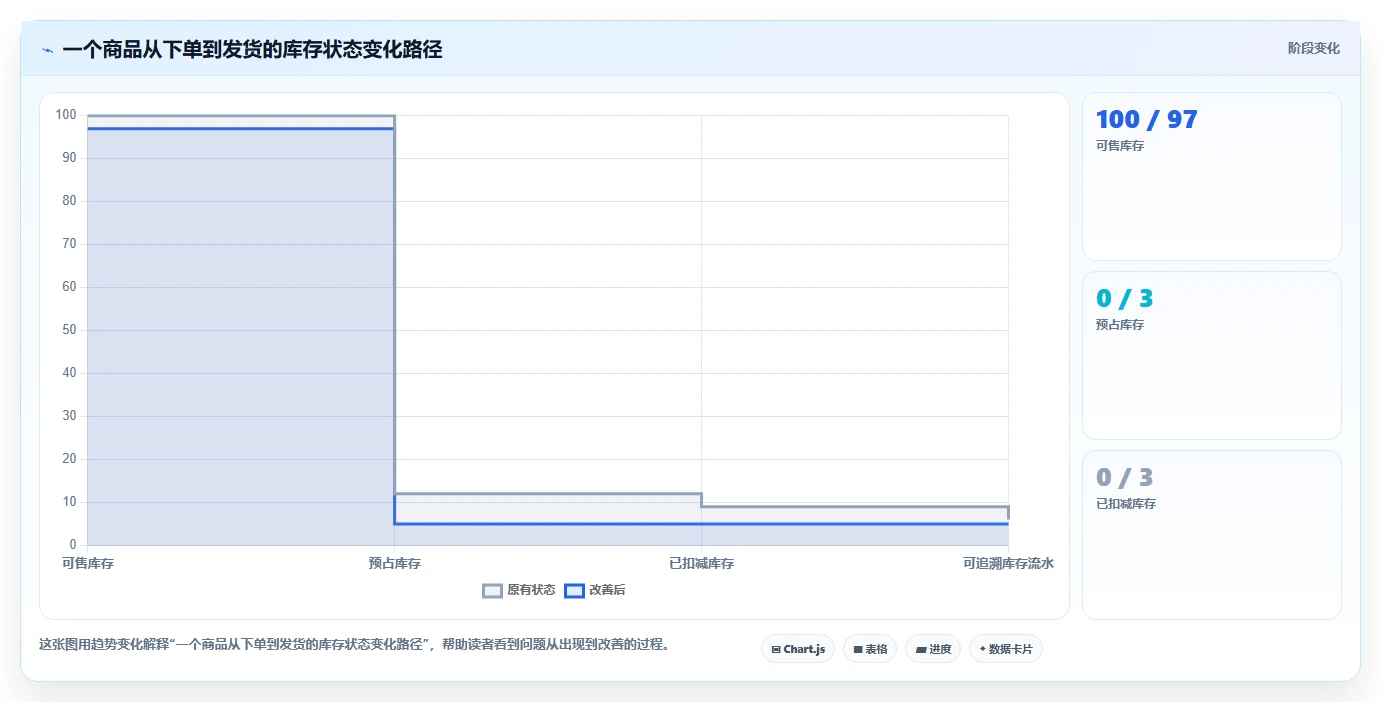Viewport: 1381px width, 702px height.
Task: Click the 原有状态 legend label
Action: click(x=531, y=591)
